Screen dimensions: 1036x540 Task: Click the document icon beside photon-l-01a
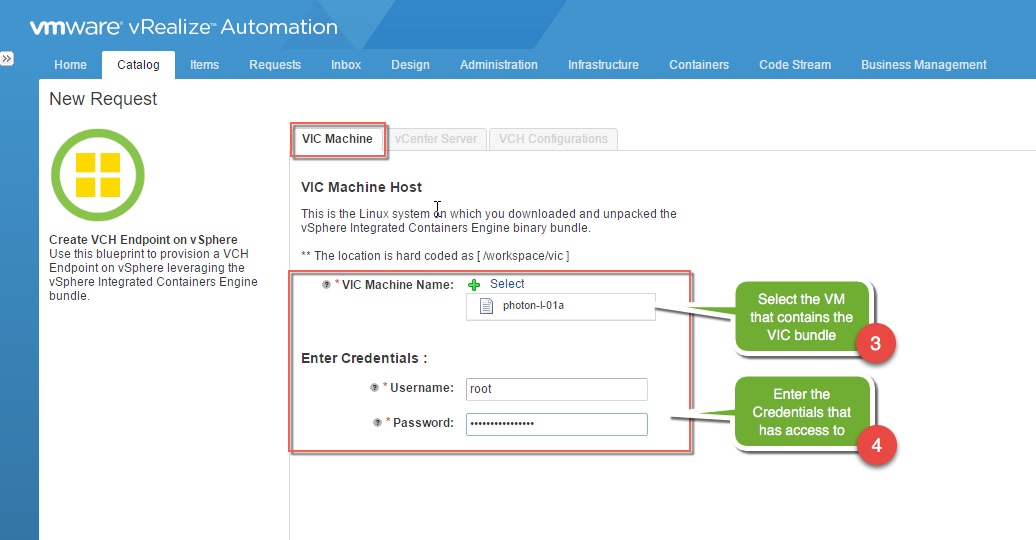click(x=486, y=306)
